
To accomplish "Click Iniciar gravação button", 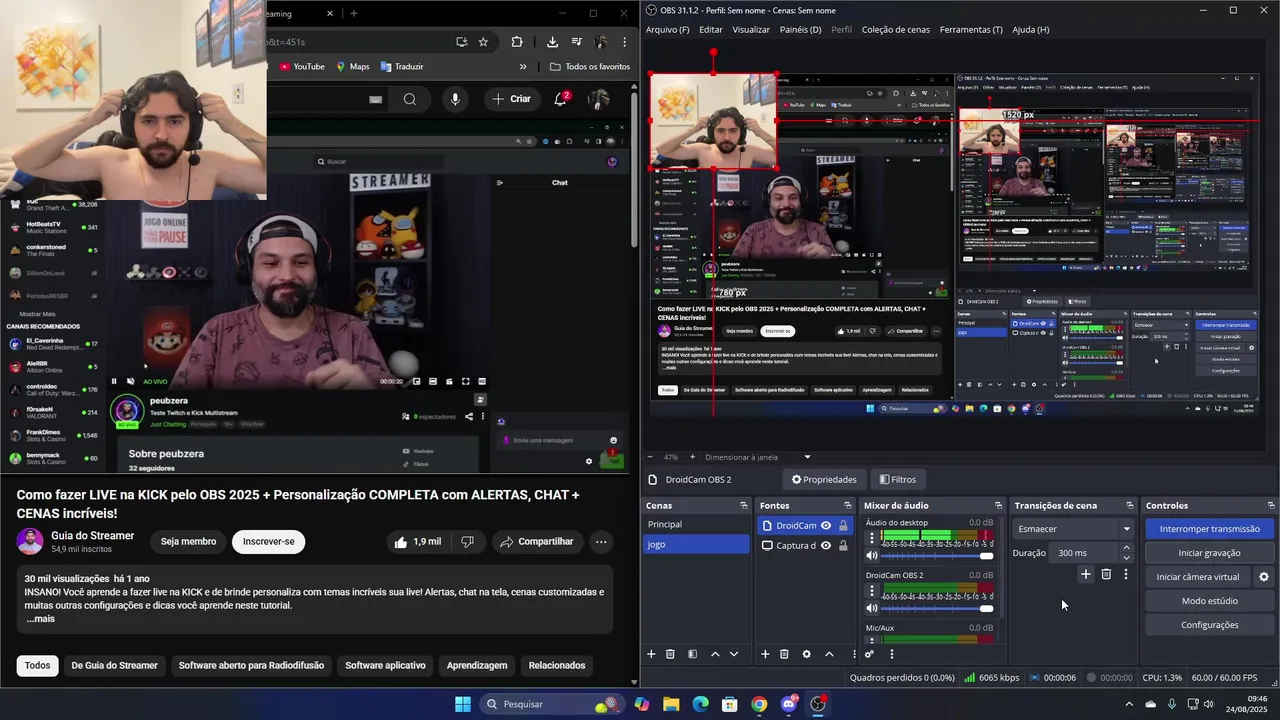I will coord(1209,553).
